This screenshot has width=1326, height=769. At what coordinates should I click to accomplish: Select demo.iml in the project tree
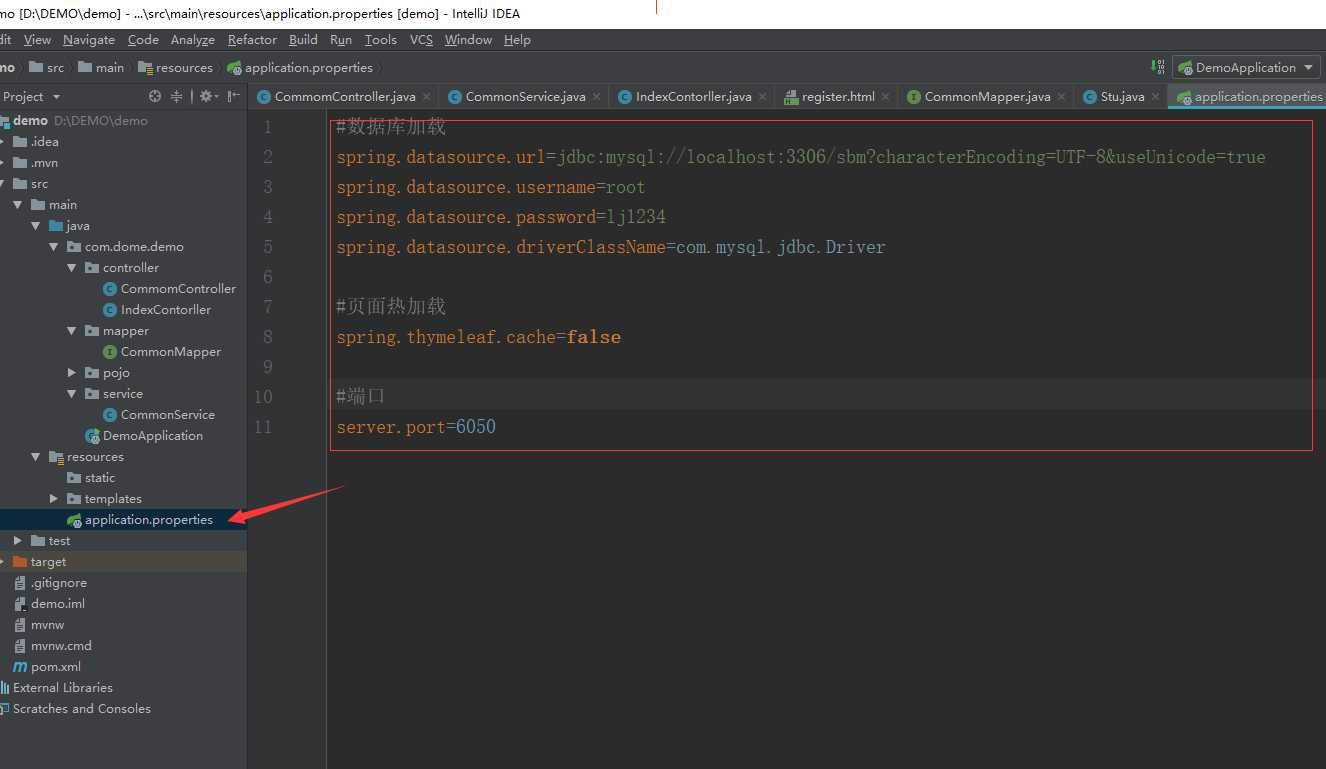coord(49,604)
